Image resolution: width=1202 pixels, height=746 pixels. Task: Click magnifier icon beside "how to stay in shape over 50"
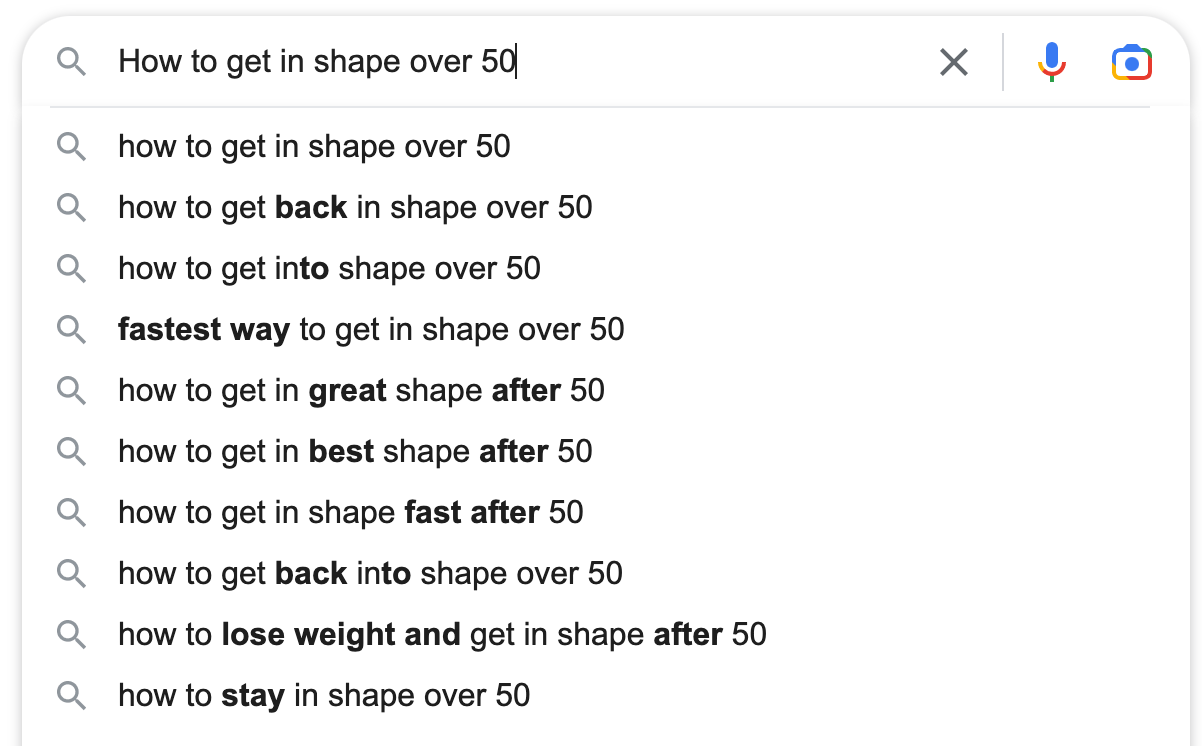71,695
